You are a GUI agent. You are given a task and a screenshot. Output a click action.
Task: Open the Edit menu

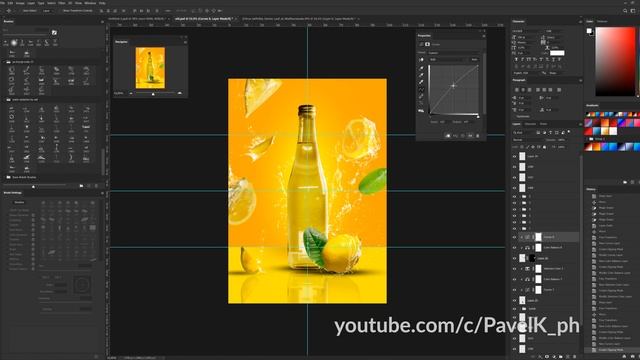[x=11, y=3]
